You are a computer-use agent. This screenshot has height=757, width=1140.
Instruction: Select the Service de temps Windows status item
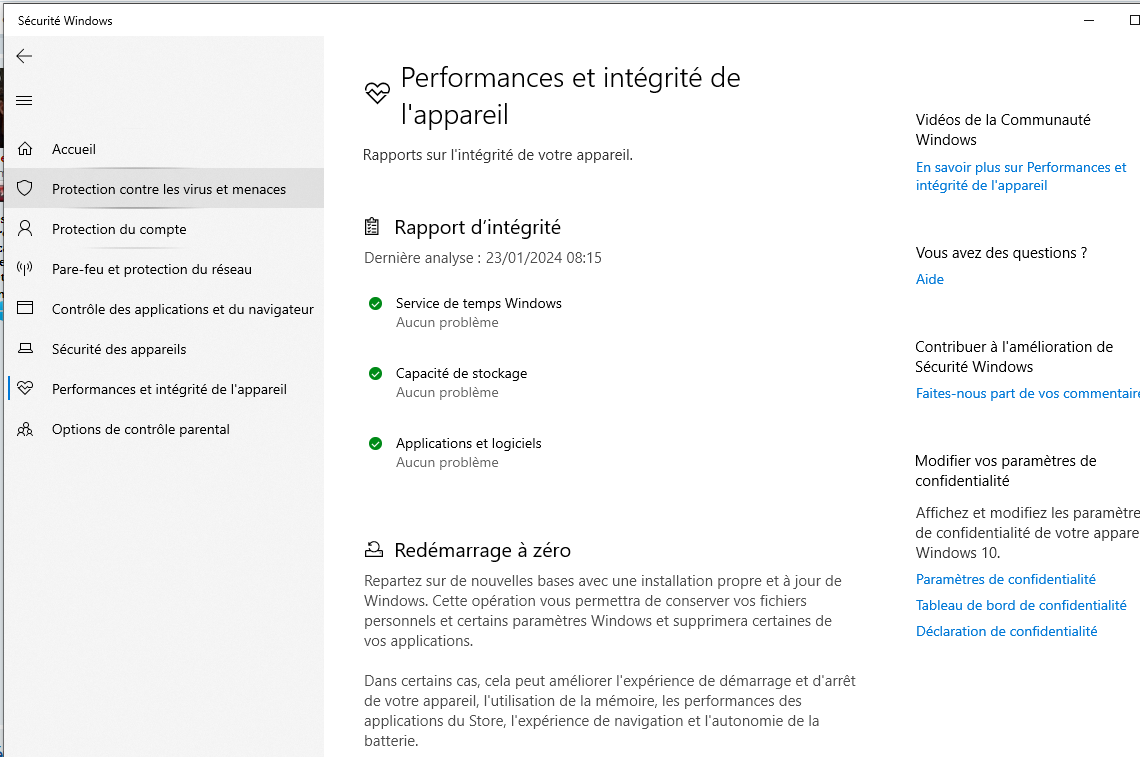coord(465,313)
